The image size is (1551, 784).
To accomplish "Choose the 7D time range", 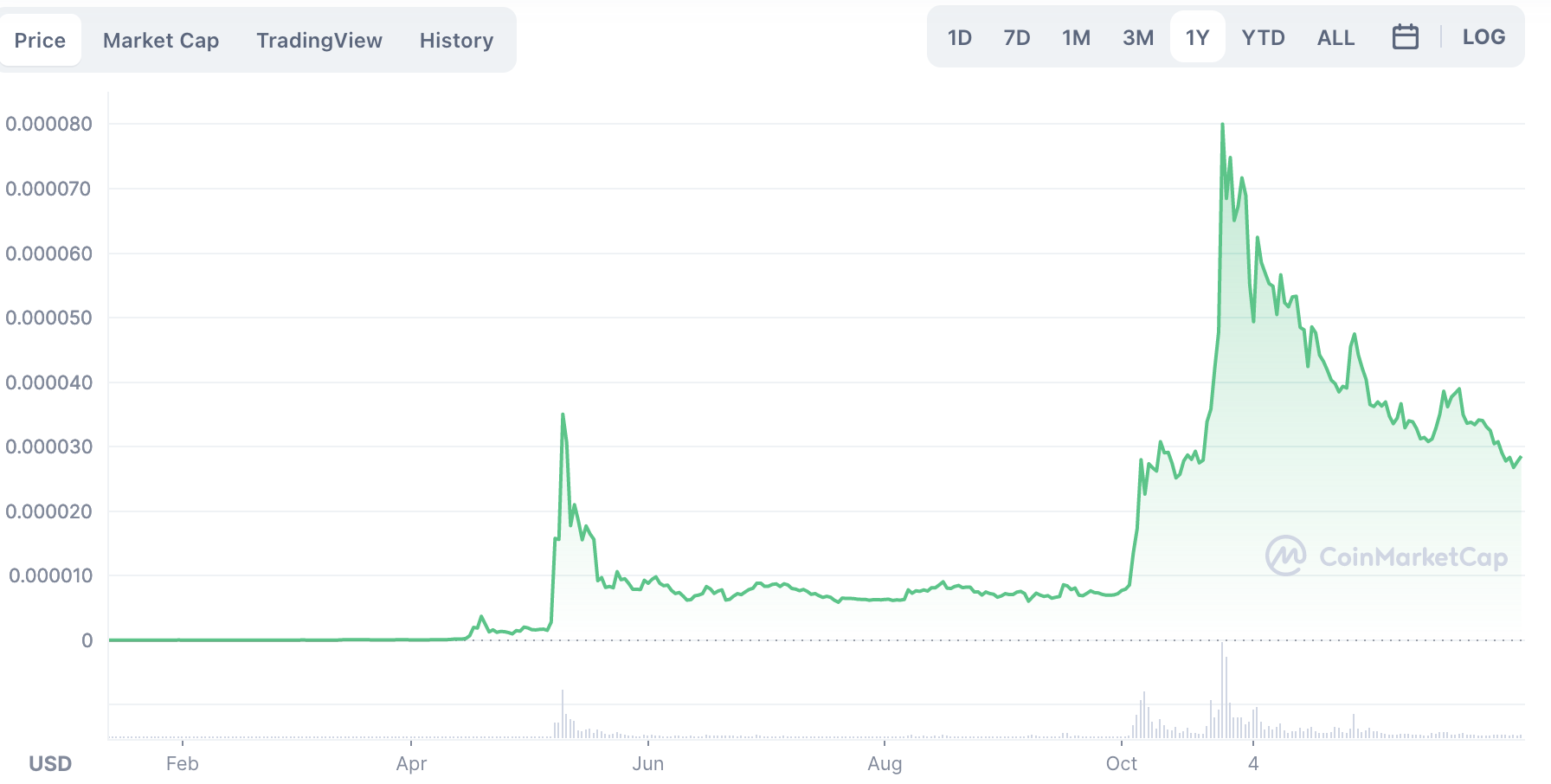I will (x=1017, y=37).
